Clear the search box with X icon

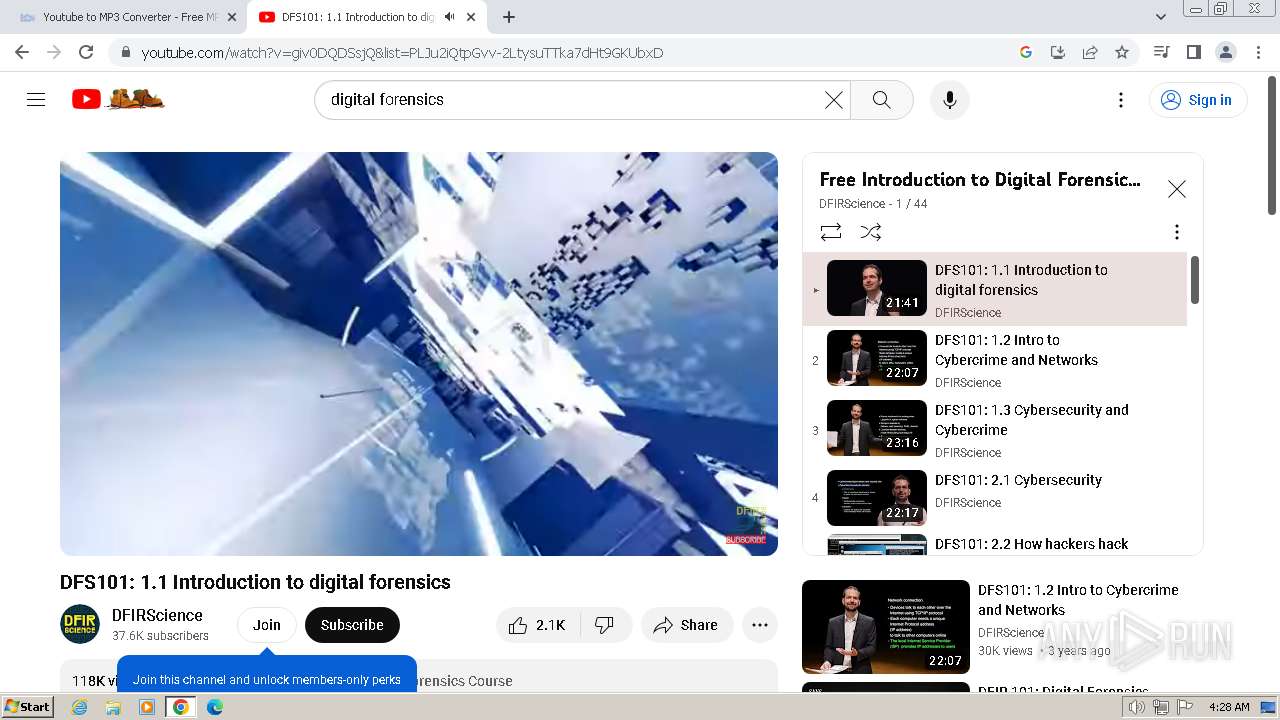click(833, 100)
